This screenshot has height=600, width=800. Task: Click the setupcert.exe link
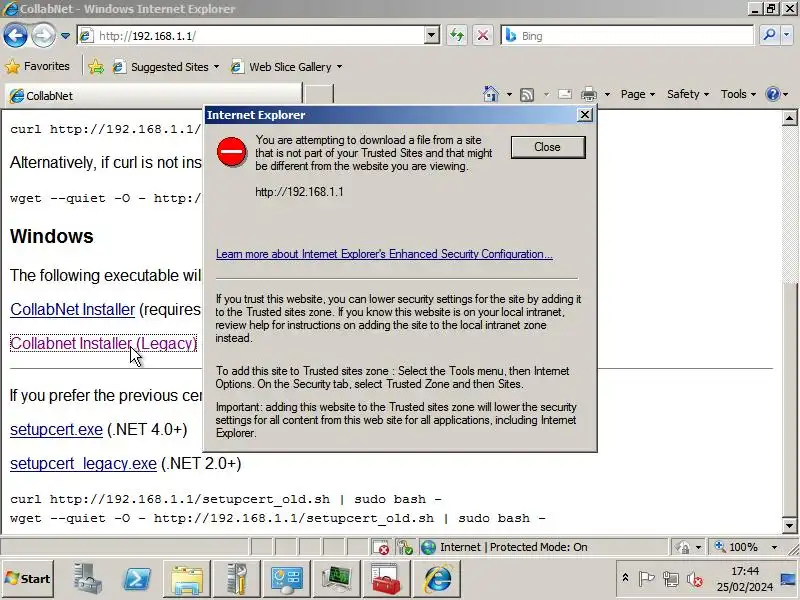click(57, 429)
